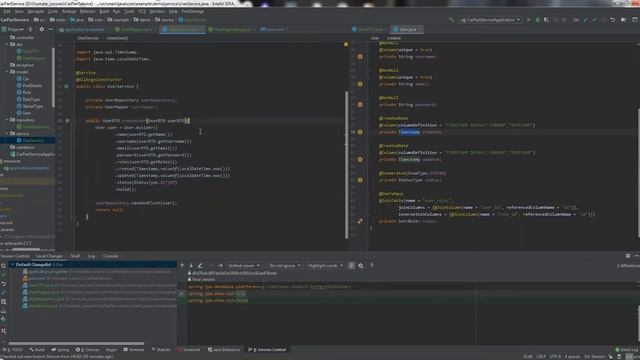Click the 'return null;' line in UserService
This screenshot has height=360, width=640.
coord(109,210)
